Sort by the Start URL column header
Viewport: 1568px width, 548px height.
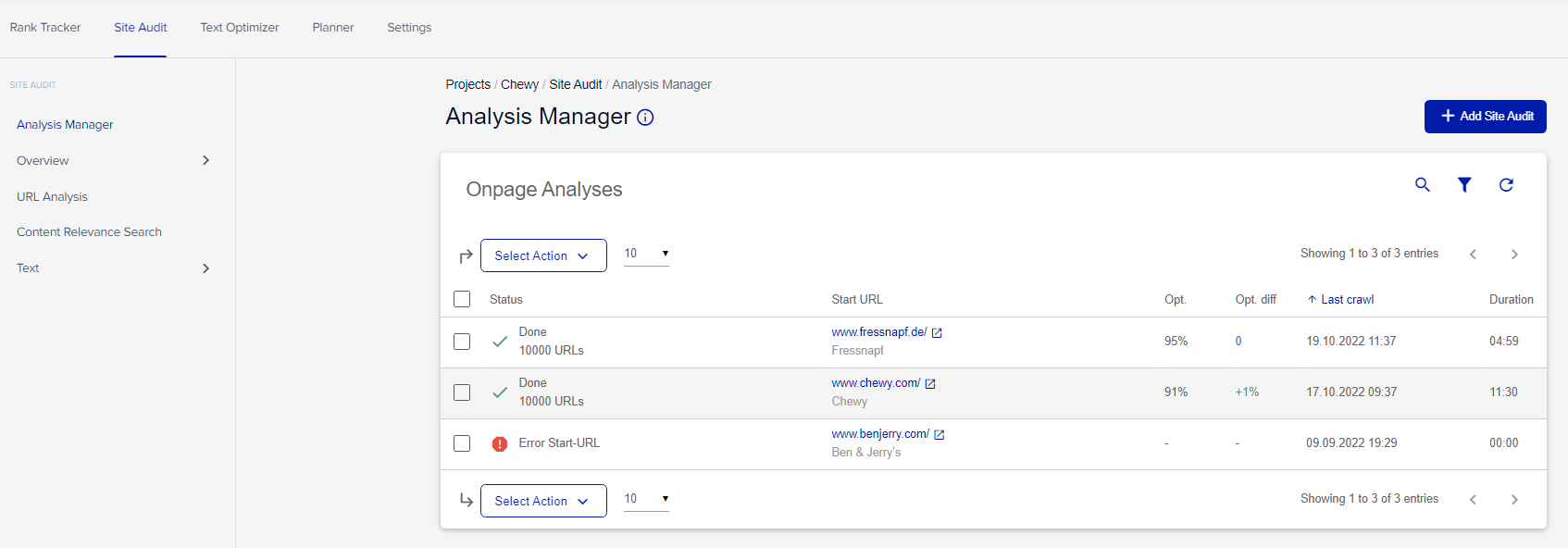[857, 300]
